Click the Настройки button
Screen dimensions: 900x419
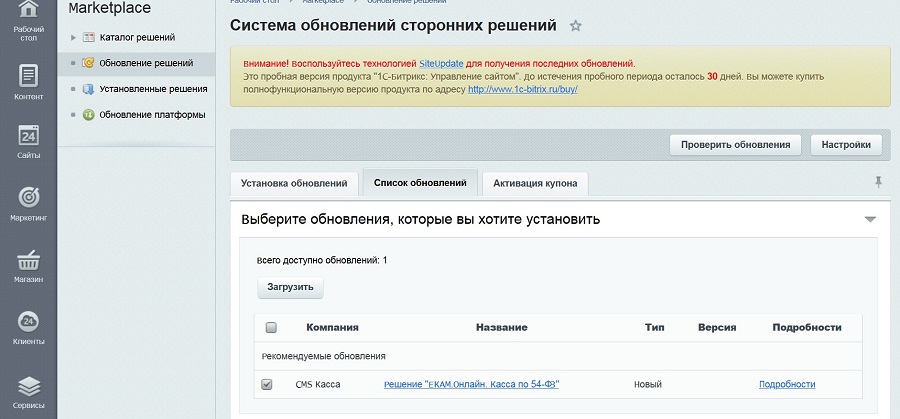(846, 145)
